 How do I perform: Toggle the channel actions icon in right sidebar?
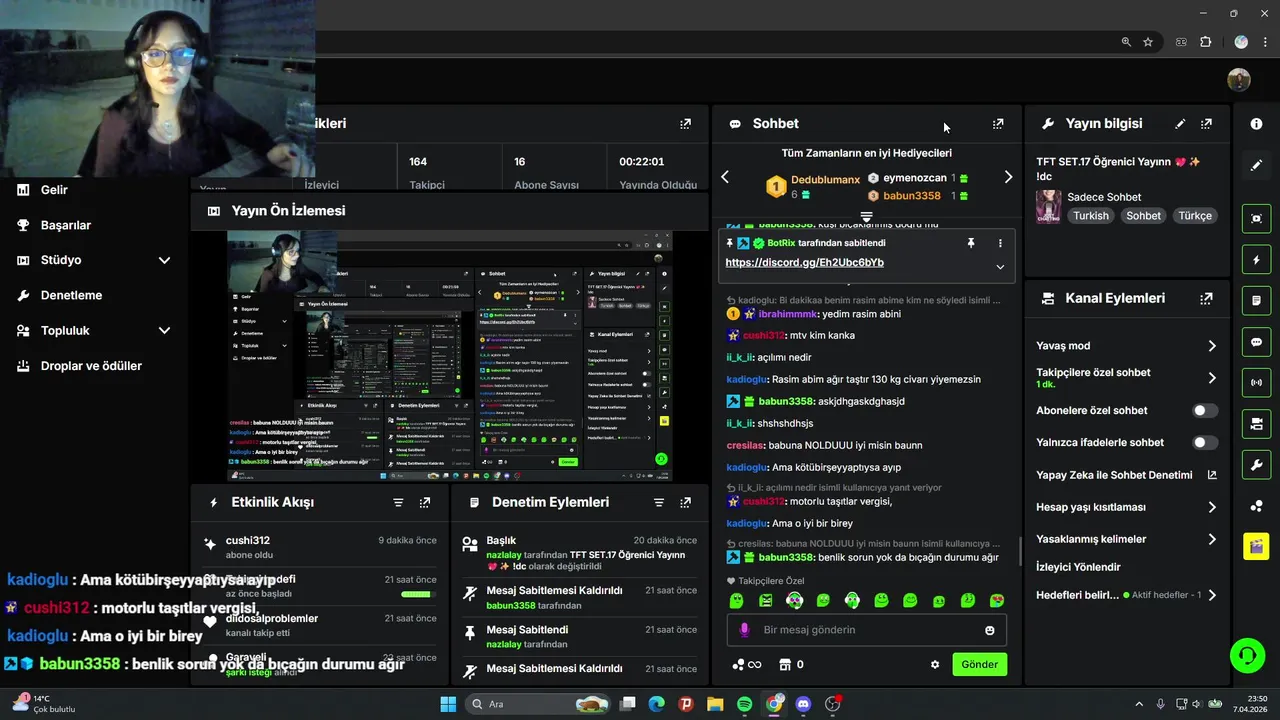coord(1256,424)
